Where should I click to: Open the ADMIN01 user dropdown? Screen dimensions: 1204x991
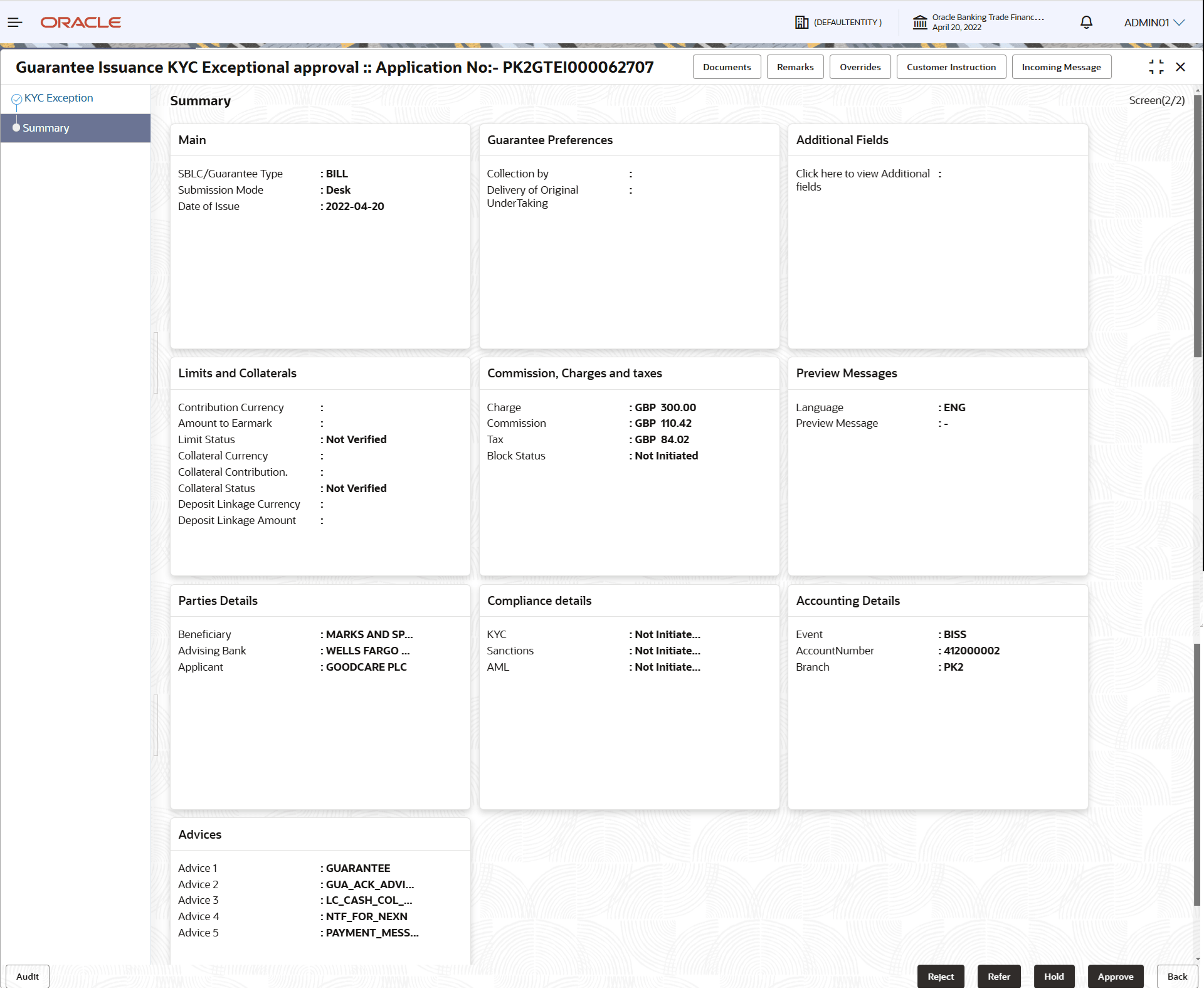pos(1153,22)
